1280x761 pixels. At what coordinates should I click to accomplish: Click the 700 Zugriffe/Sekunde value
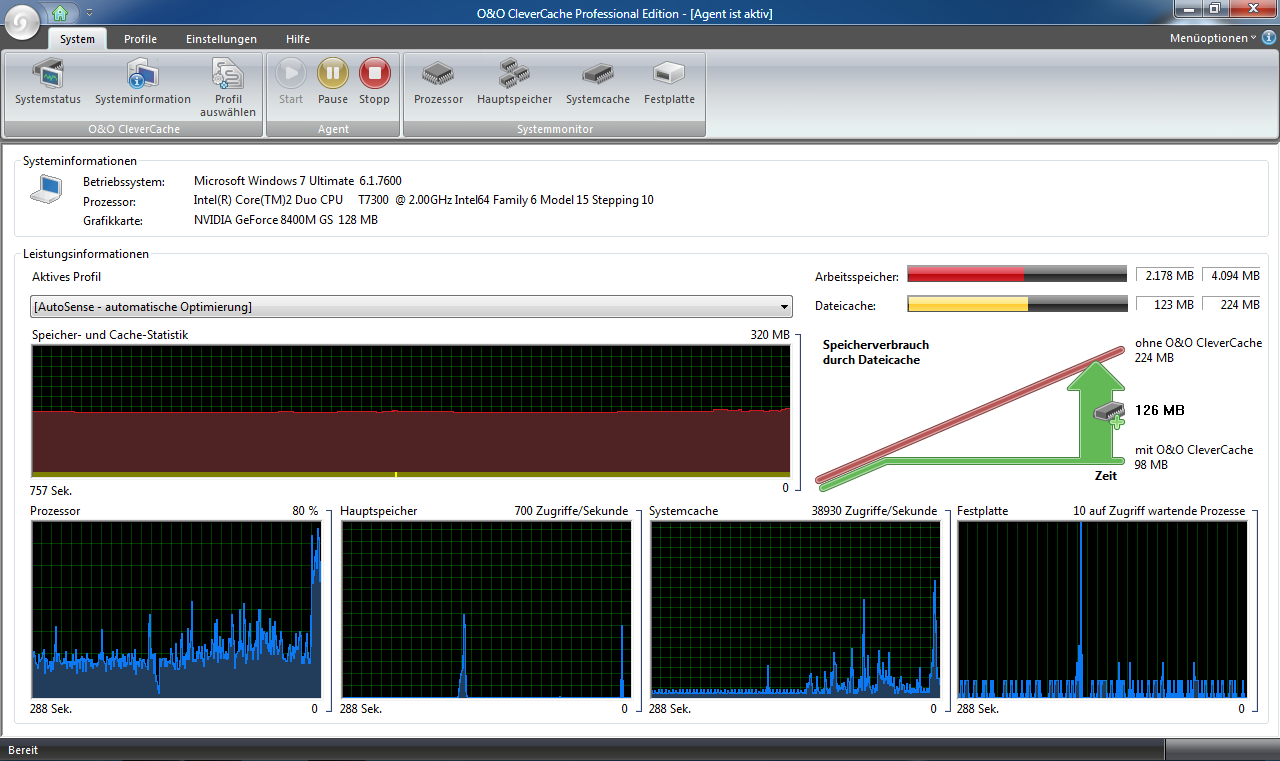coord(571,511)
